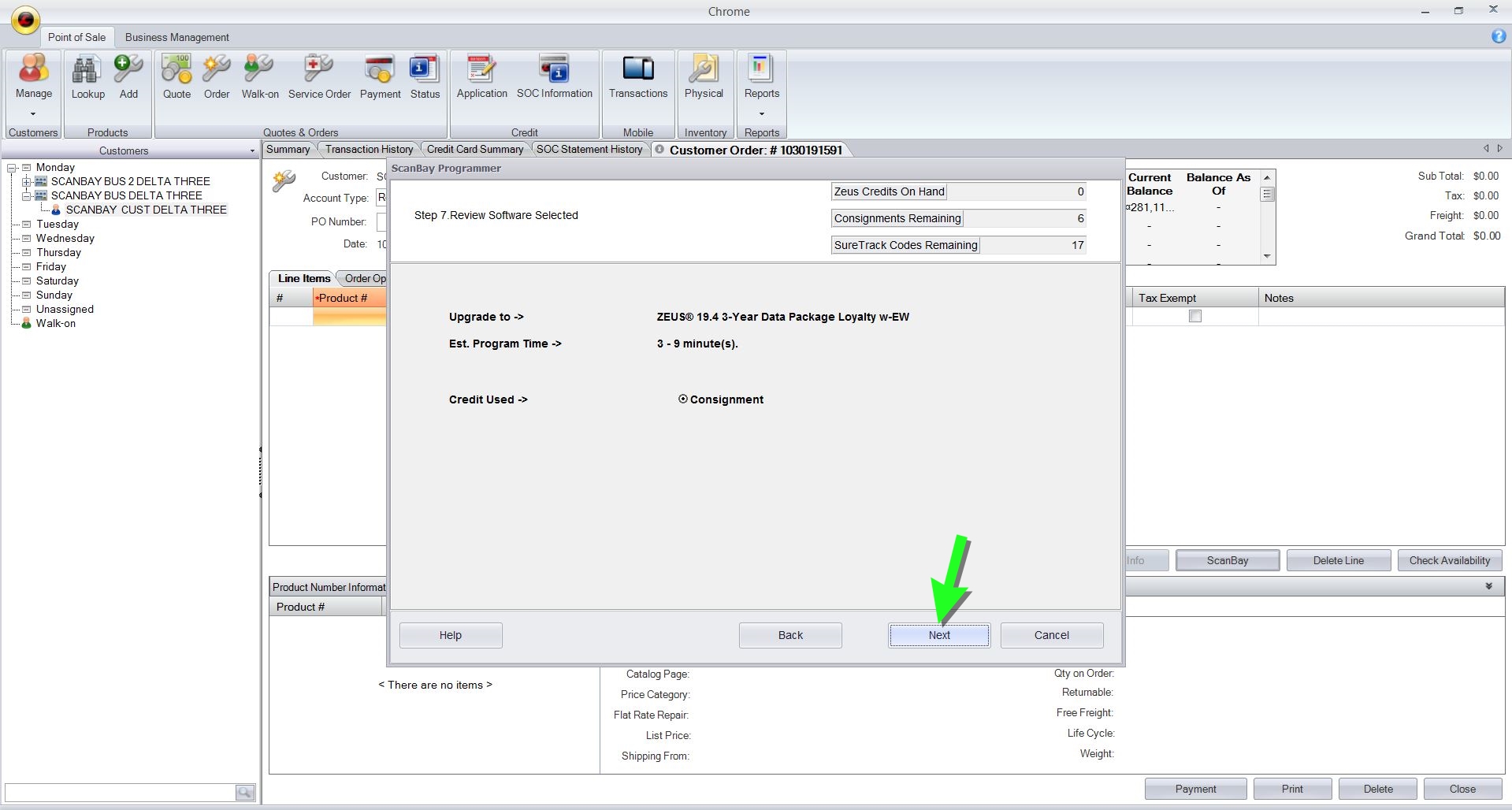
Task: Open Mobile Transactions icon
Action: point(637,70)
